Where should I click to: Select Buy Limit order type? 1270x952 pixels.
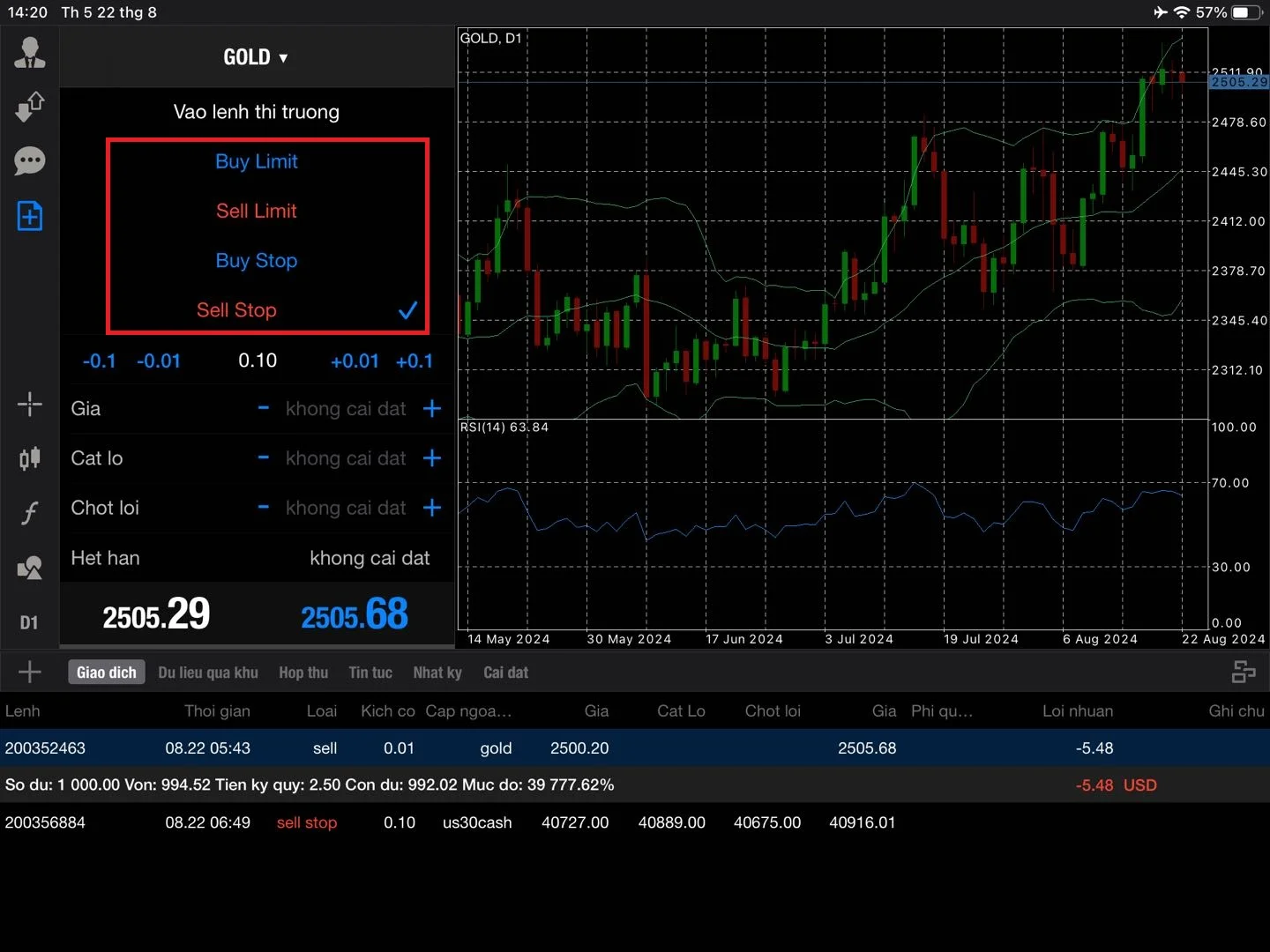click(257, 161)
